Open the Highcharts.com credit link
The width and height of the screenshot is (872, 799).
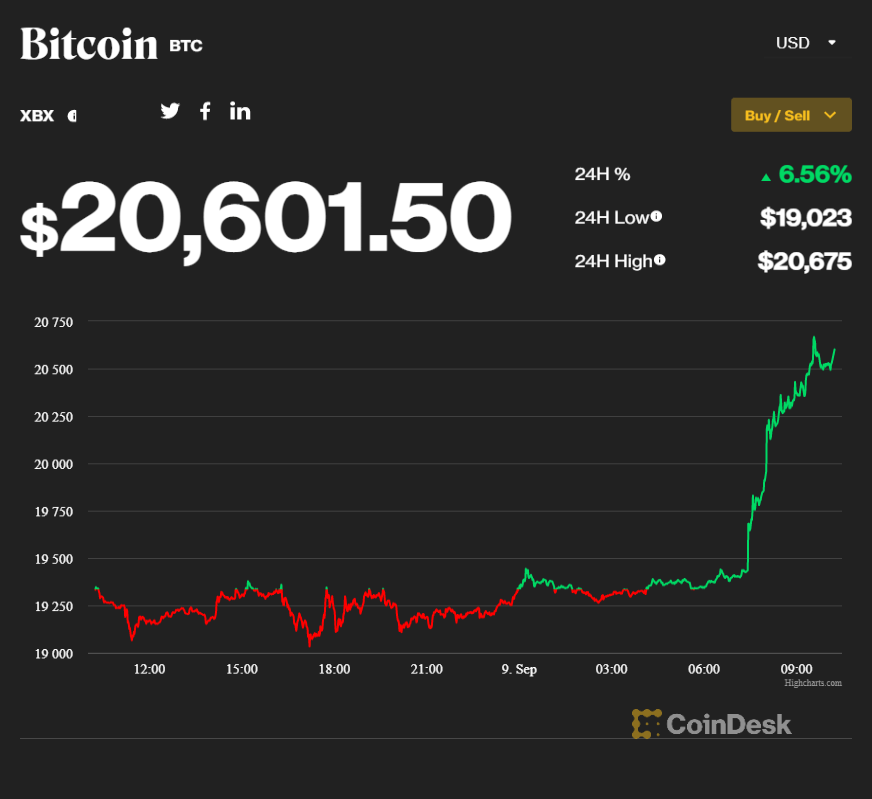point(813,683)
